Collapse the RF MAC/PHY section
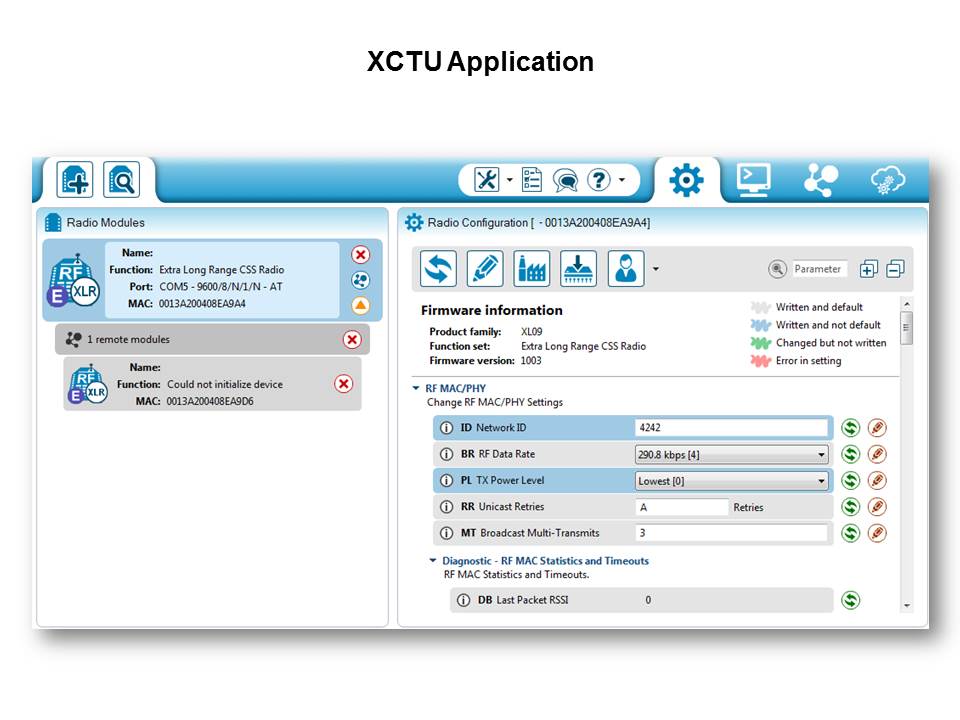The height and width of the screenshot is (720, 960). pos(416,388)
